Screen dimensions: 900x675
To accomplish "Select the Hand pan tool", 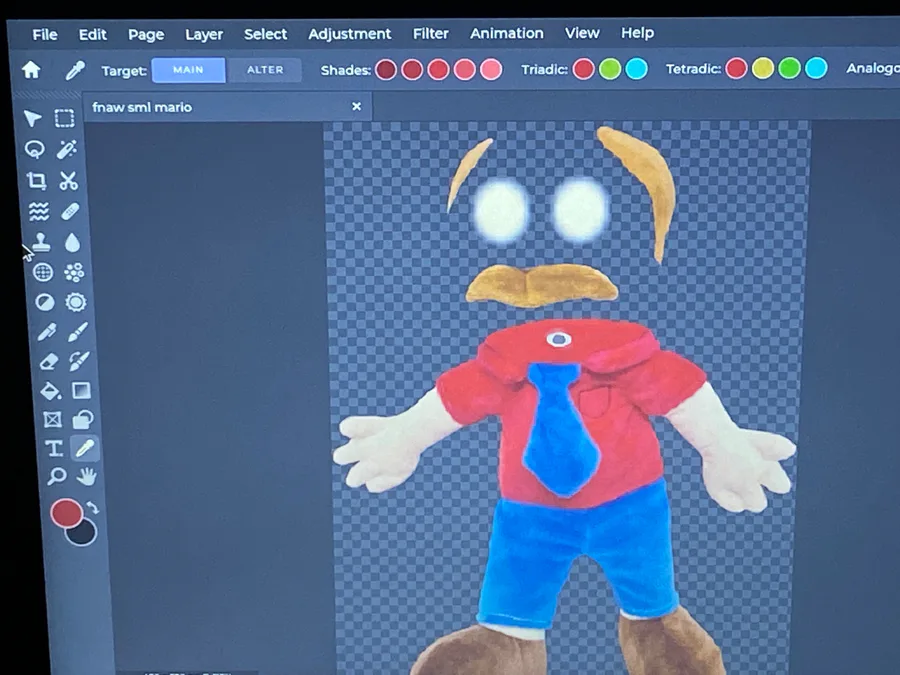I will (87, 476).
